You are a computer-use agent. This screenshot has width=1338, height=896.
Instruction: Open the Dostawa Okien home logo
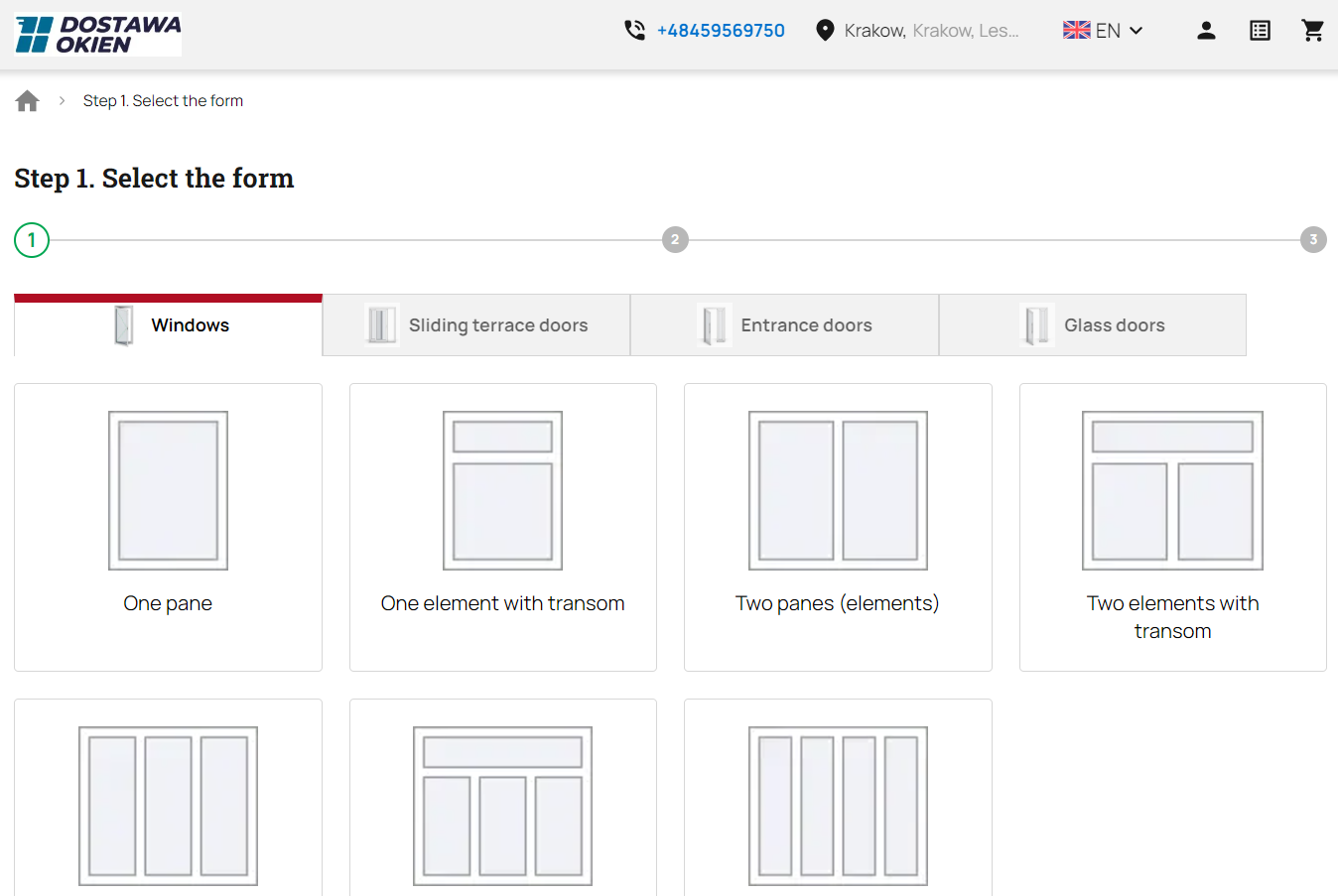(x=96, y=33)
